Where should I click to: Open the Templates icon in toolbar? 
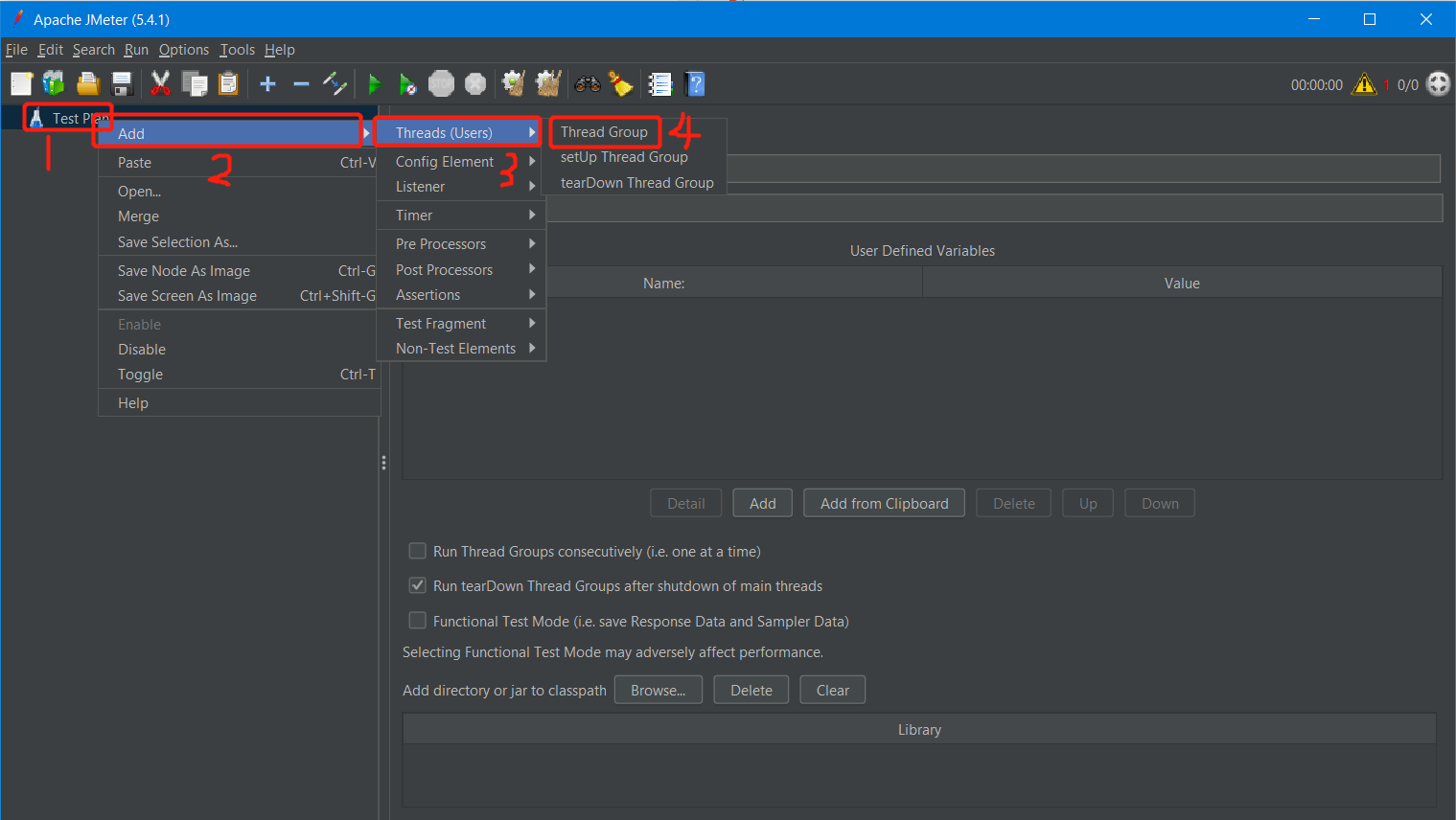tap(54, 84)
